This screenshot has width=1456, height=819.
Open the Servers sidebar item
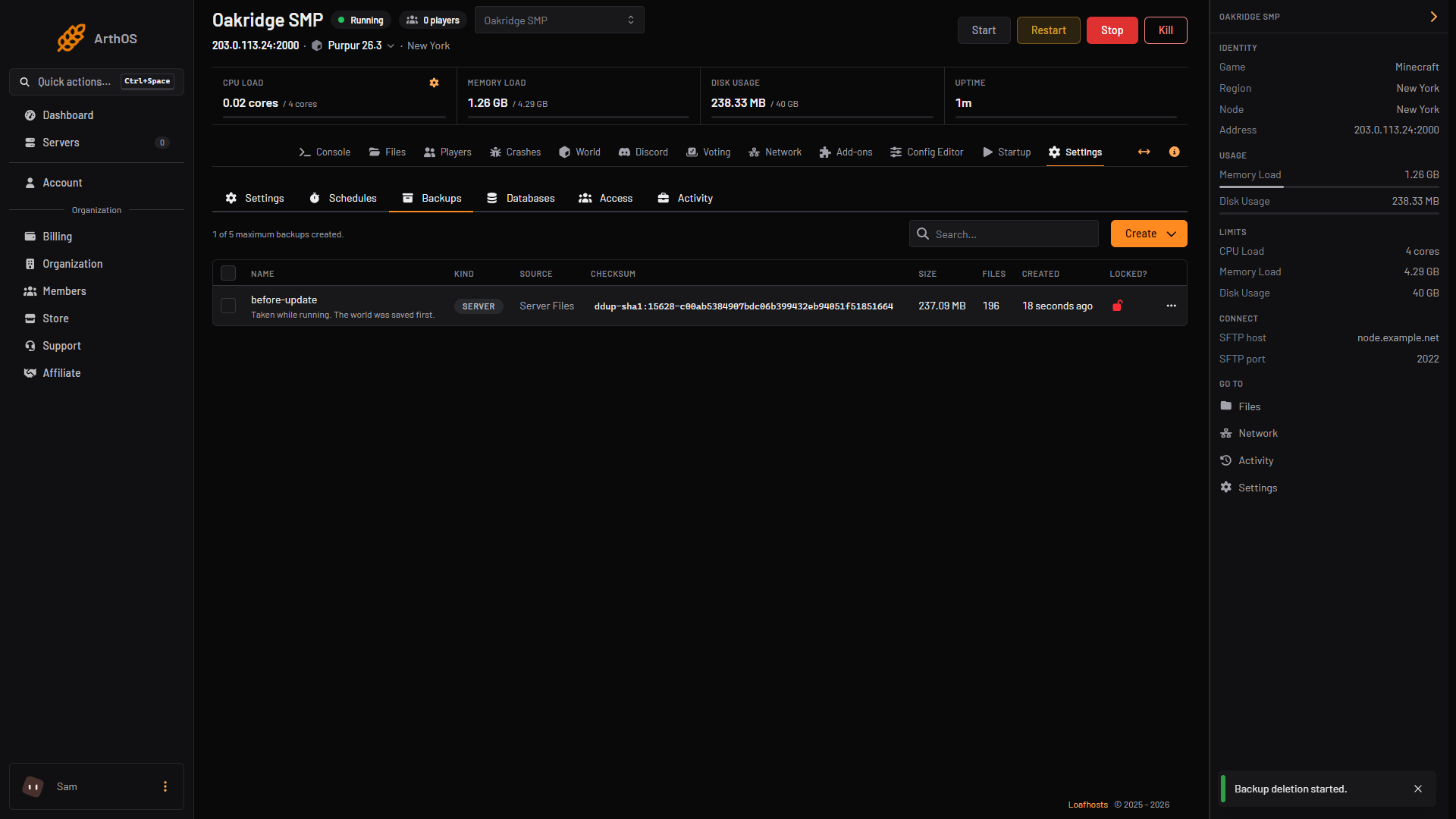pos(96,143)
